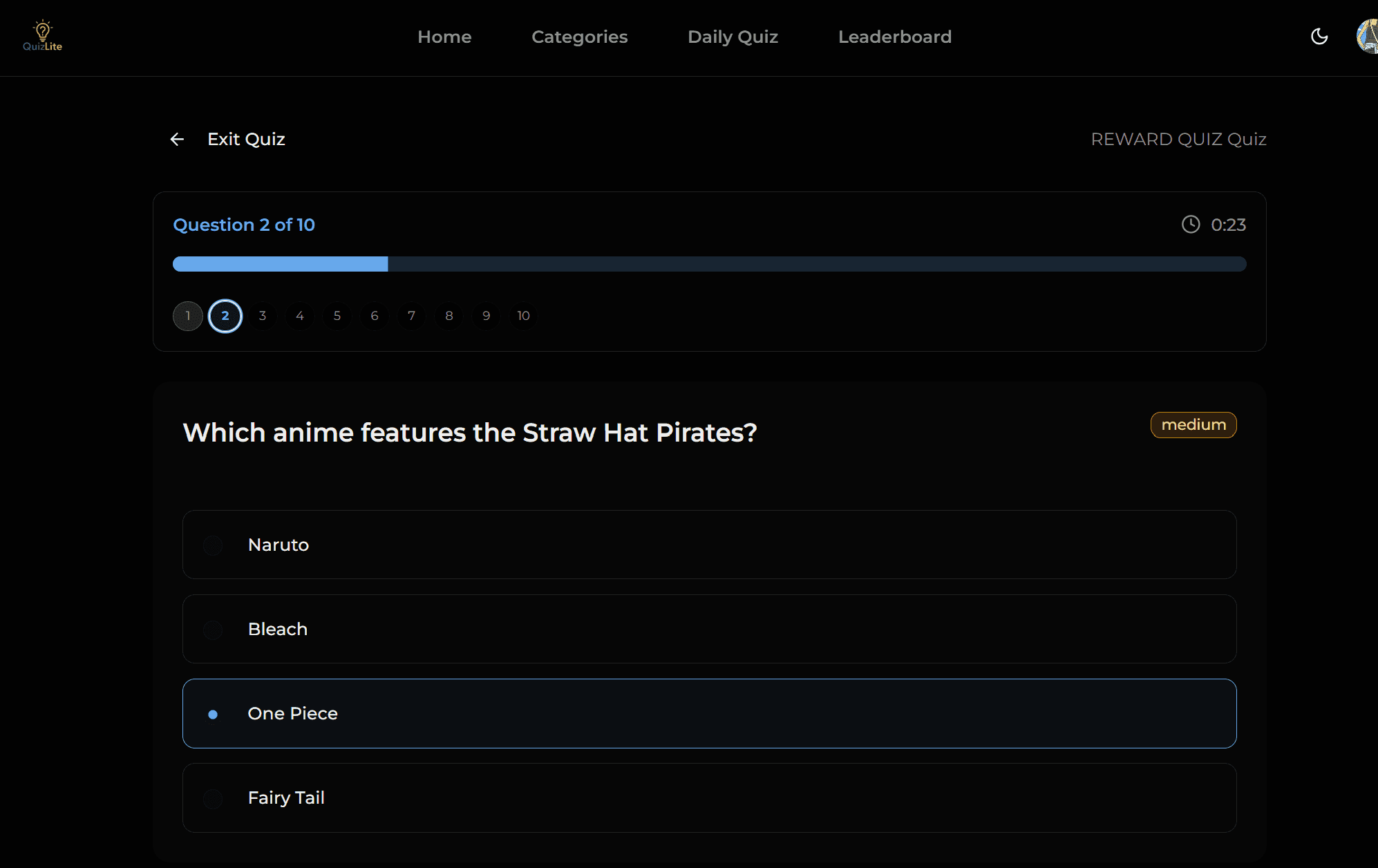Screen dimensions: 1378x868
Task: Jump to question 1 circle
Action: pos(188,316)
